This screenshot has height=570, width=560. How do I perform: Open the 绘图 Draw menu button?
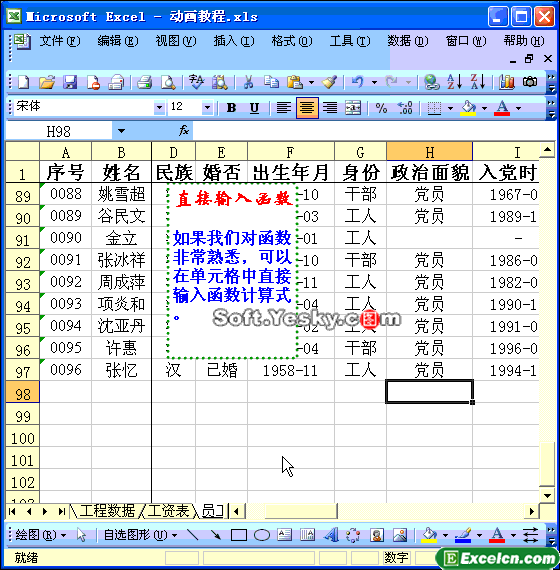(x=41, y=535)
